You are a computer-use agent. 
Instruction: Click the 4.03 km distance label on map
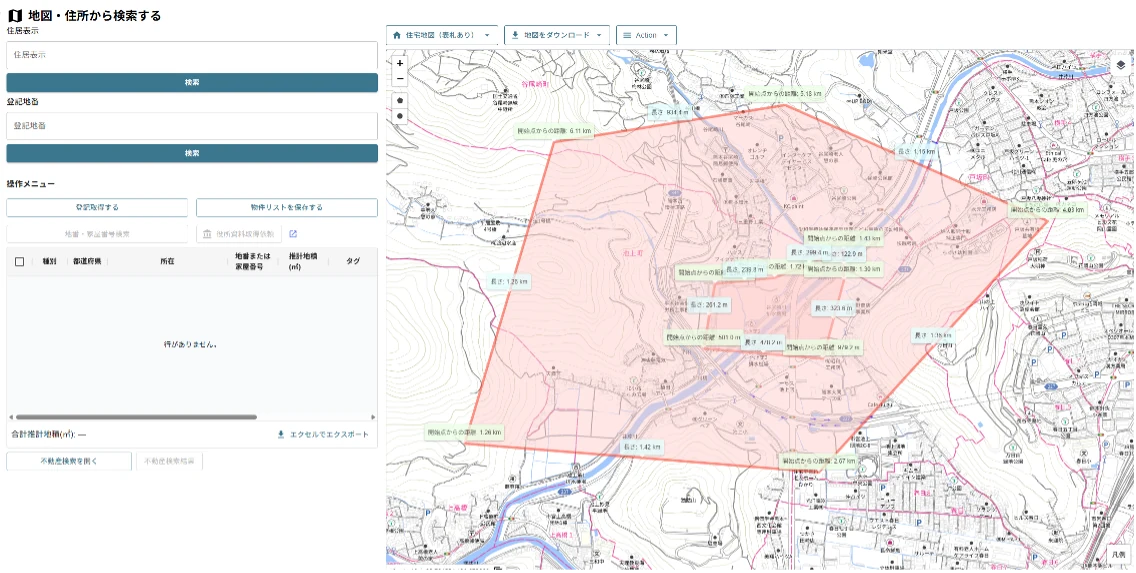[x=1048, y=210]
